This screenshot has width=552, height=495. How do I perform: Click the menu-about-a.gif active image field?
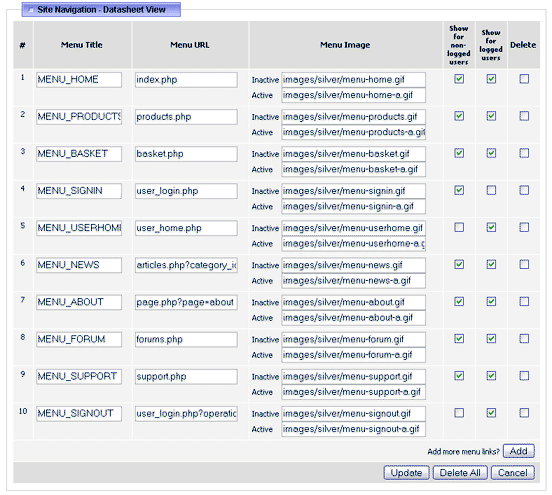(353, 318)
